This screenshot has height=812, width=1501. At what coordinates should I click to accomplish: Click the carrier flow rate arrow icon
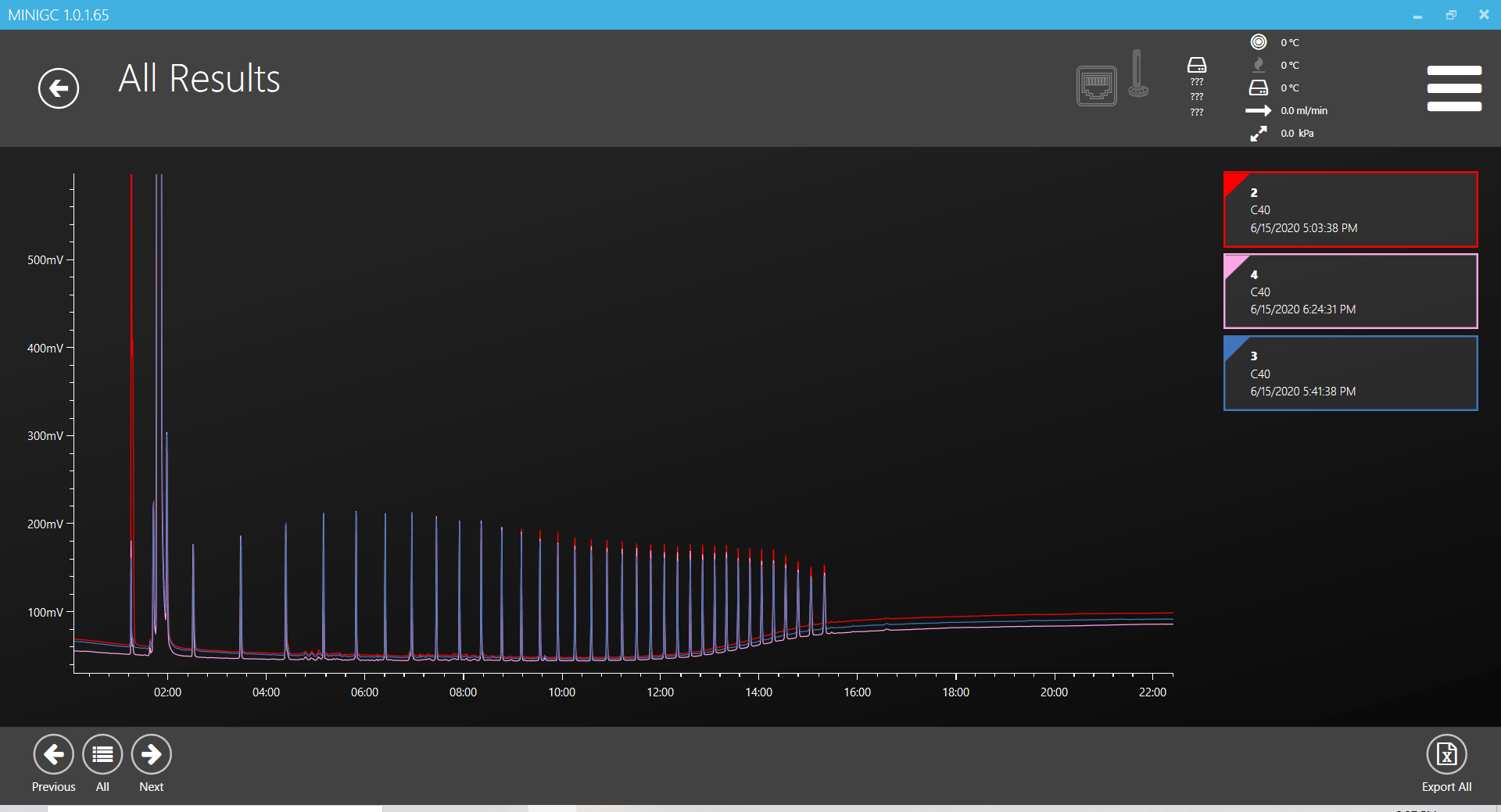click(x=1258, y=110)
